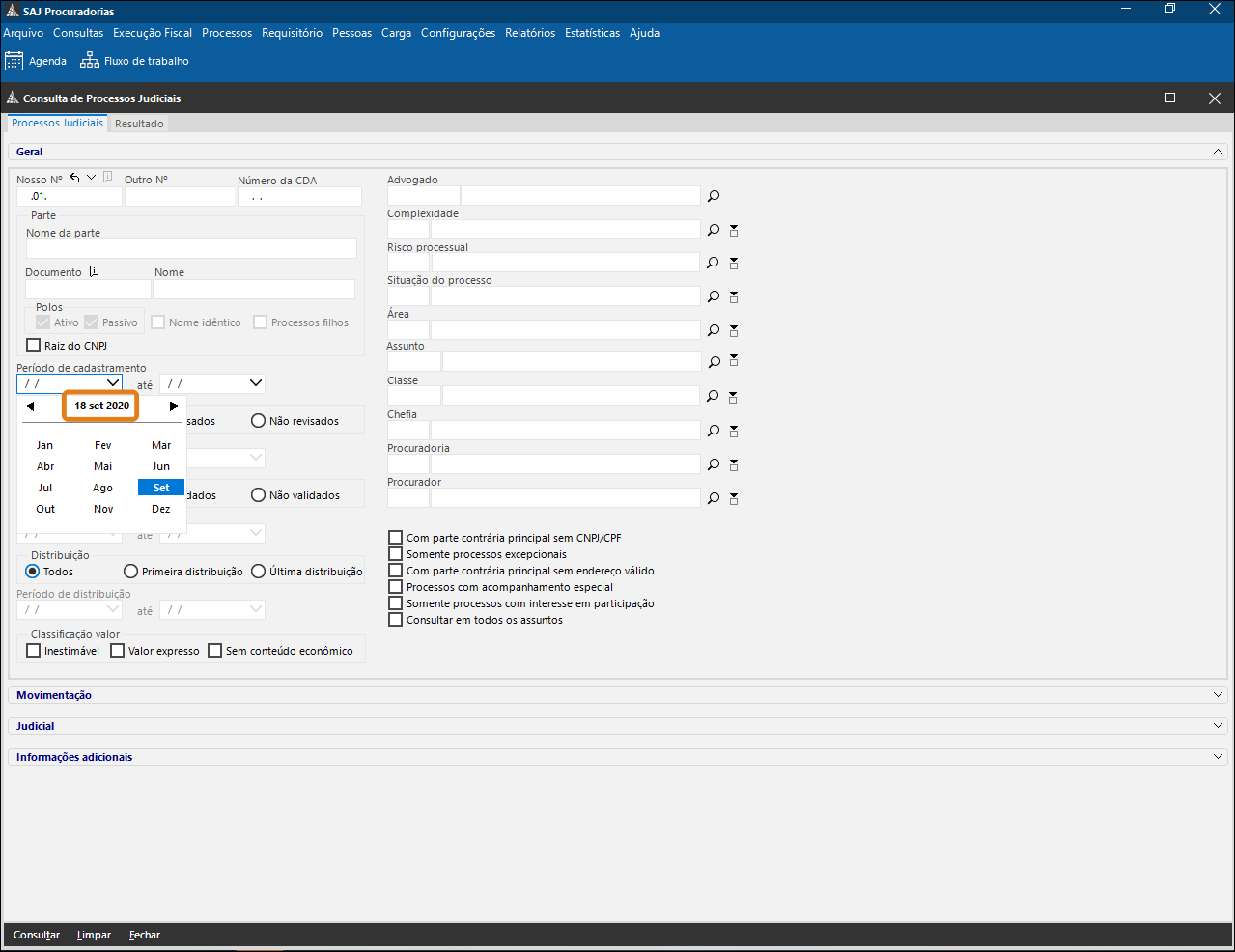Open the Período de cadastramento start date dropdown

click(x=112, y=383)
